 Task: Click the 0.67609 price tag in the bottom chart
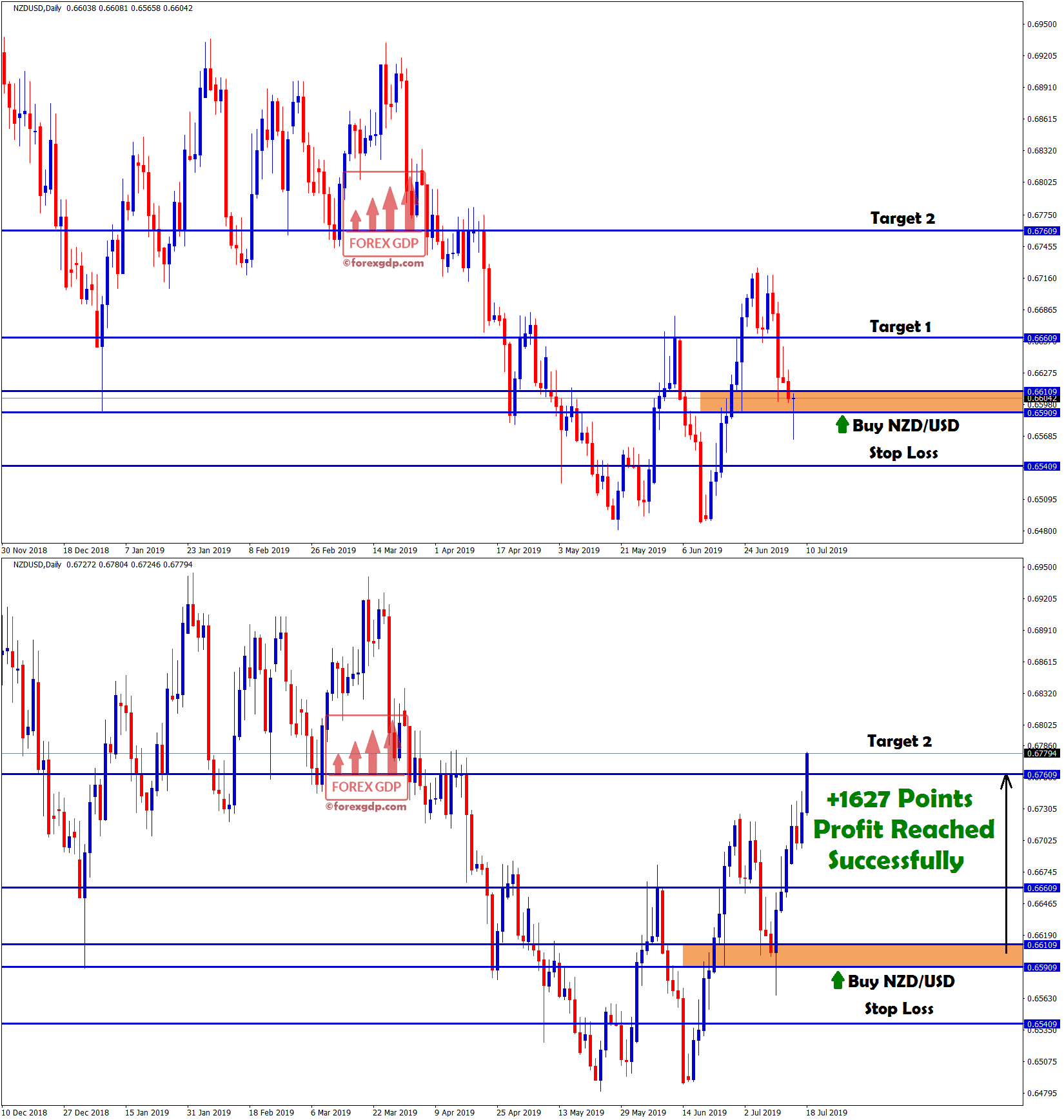click(x=1041, y=774)
